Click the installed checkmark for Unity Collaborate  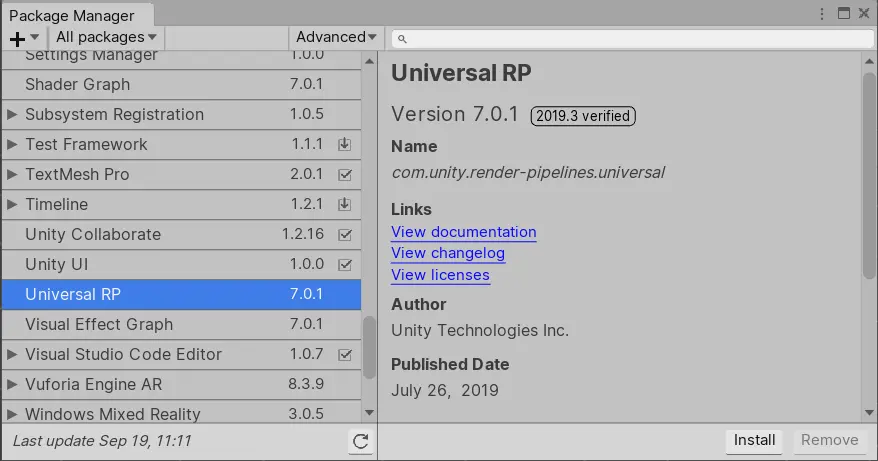(345, 235)
